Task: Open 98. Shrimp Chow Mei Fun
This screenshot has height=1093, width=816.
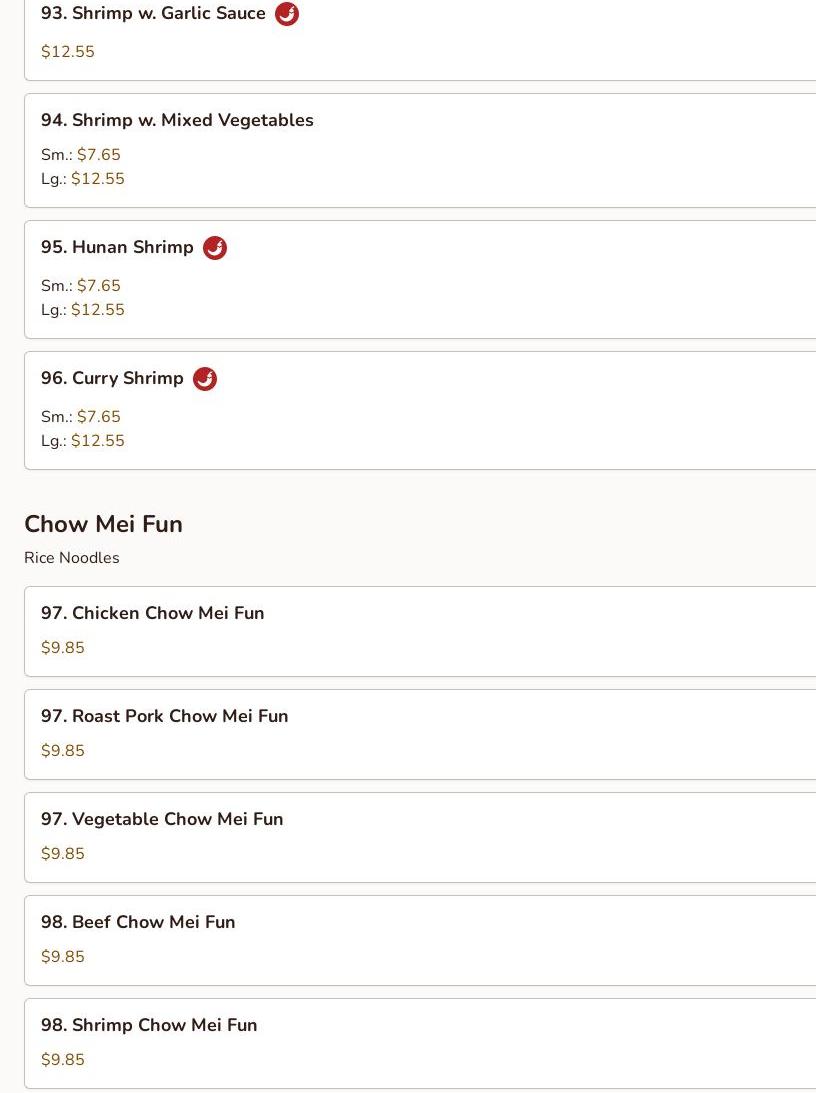Action: tap(149, 1025)
